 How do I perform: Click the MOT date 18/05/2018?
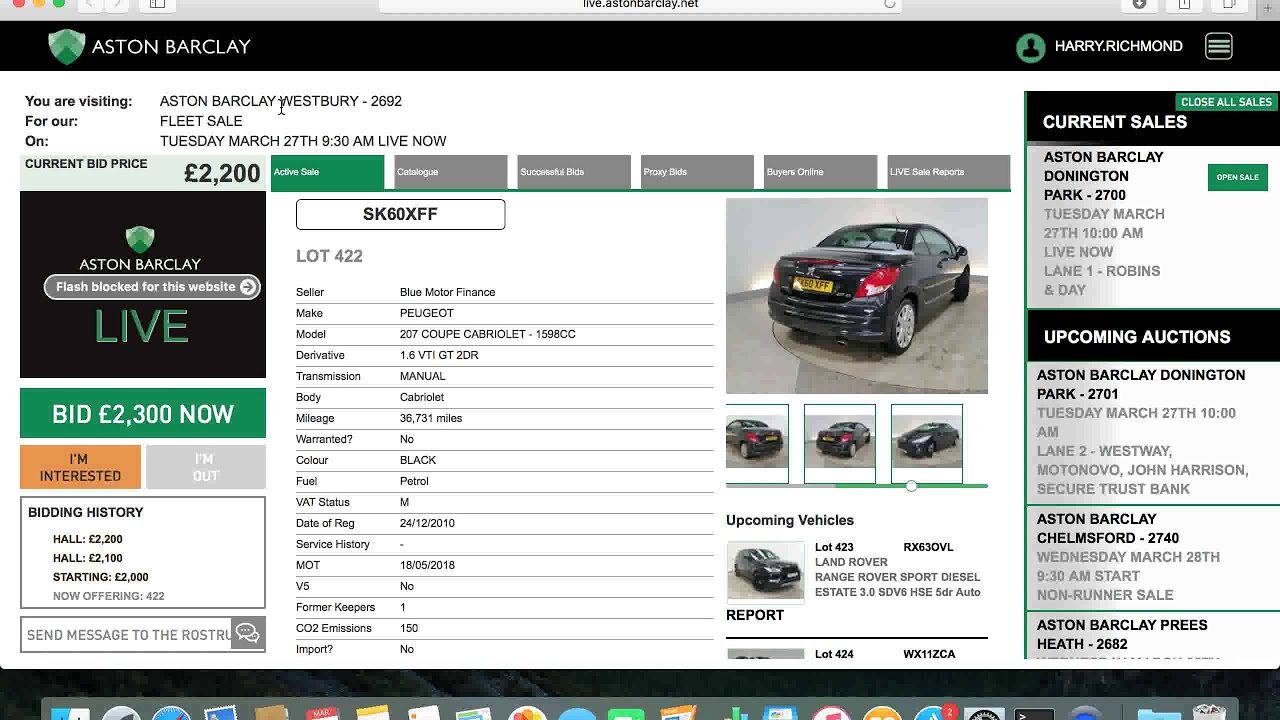point(427,565)
